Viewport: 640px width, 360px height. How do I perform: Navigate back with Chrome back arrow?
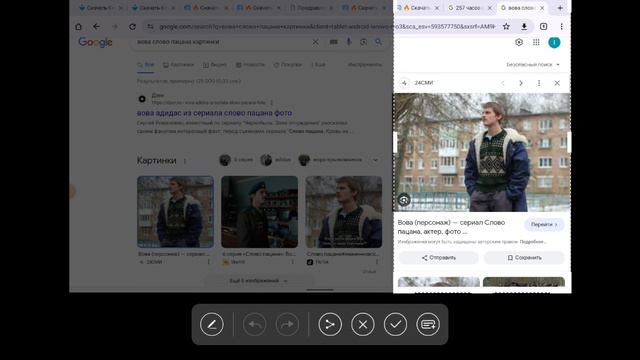pyautogui.click(x=96, y=27)
